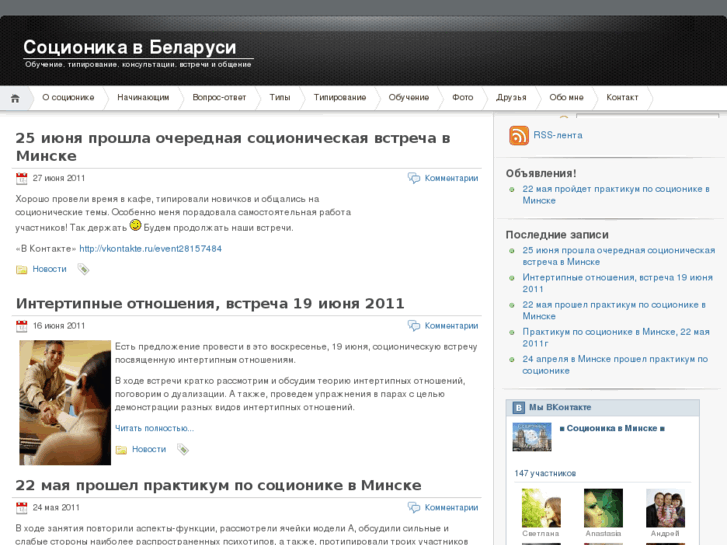Open Андрей's avatar in VK widget
This screenshot has width=727, height=545.
665,508
